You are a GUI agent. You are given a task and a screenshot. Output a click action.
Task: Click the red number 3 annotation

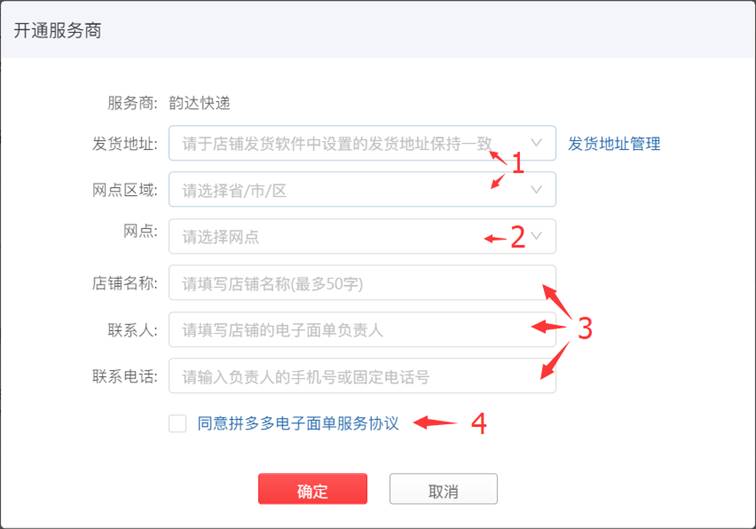coord(584,328)
